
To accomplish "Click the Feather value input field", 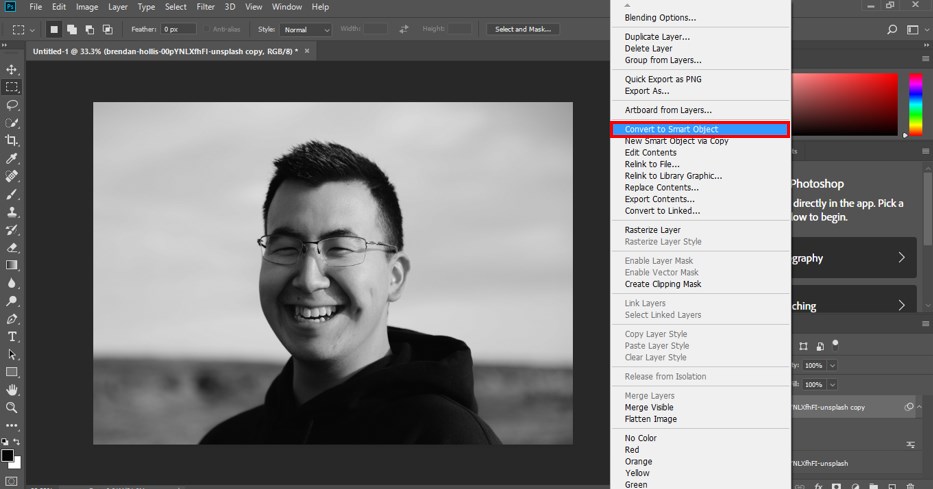I will coord(179,29).
